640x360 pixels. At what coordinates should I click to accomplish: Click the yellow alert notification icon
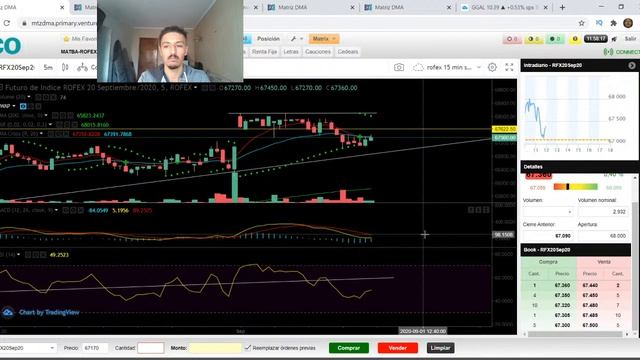575,39
